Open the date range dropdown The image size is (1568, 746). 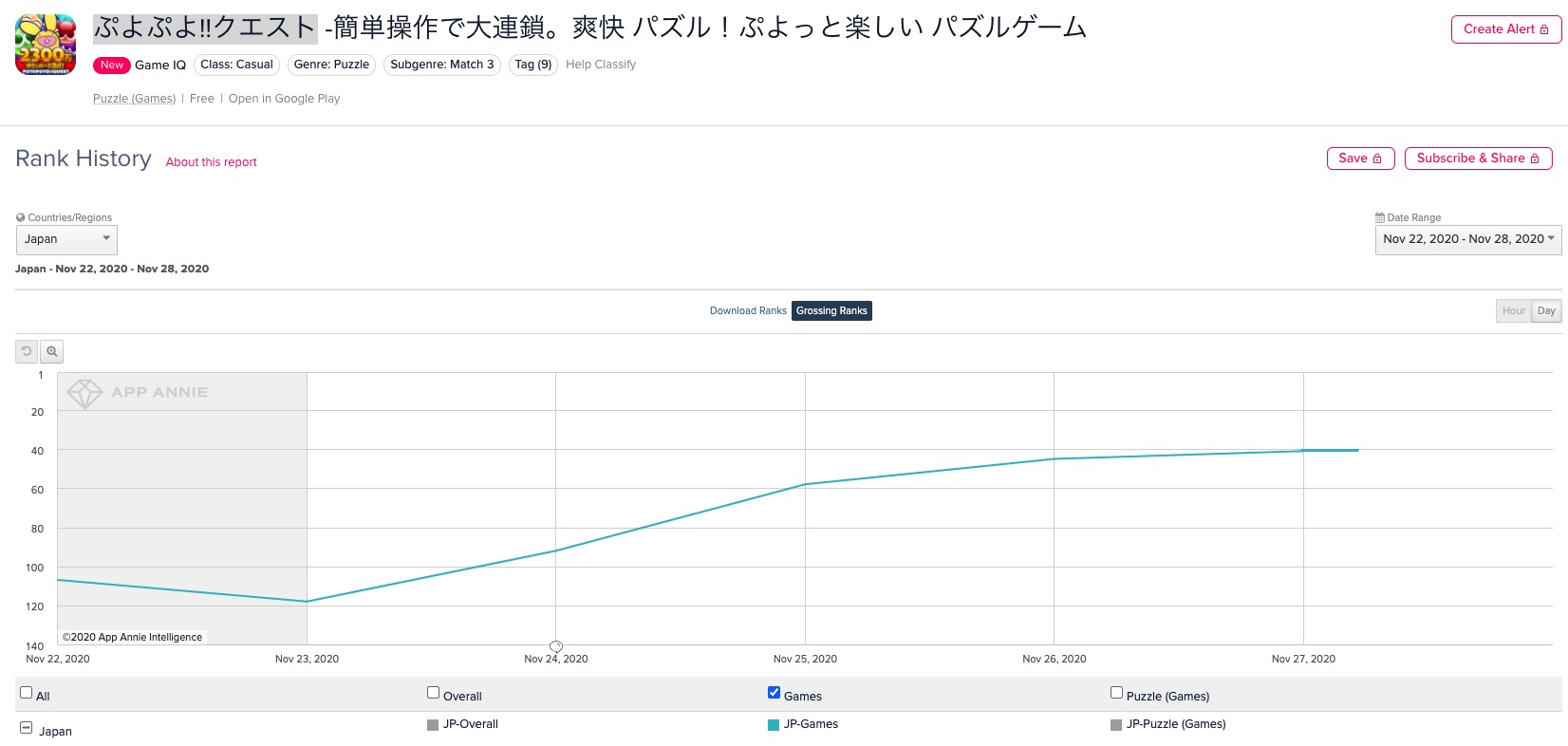(x=1467, y=239)
